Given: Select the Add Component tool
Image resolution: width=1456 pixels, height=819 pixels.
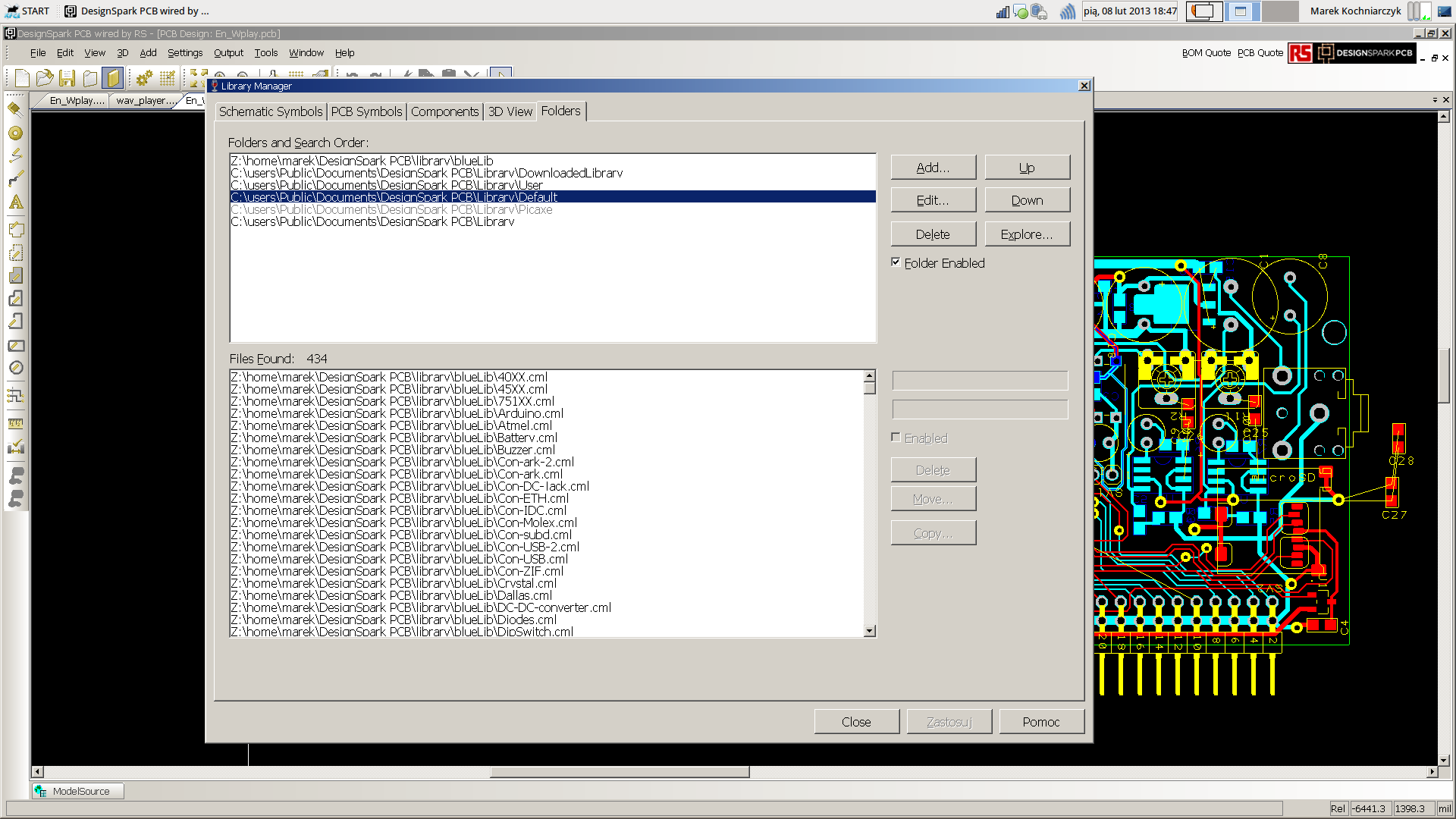Looking at the screenshot, I should point(15,109).
